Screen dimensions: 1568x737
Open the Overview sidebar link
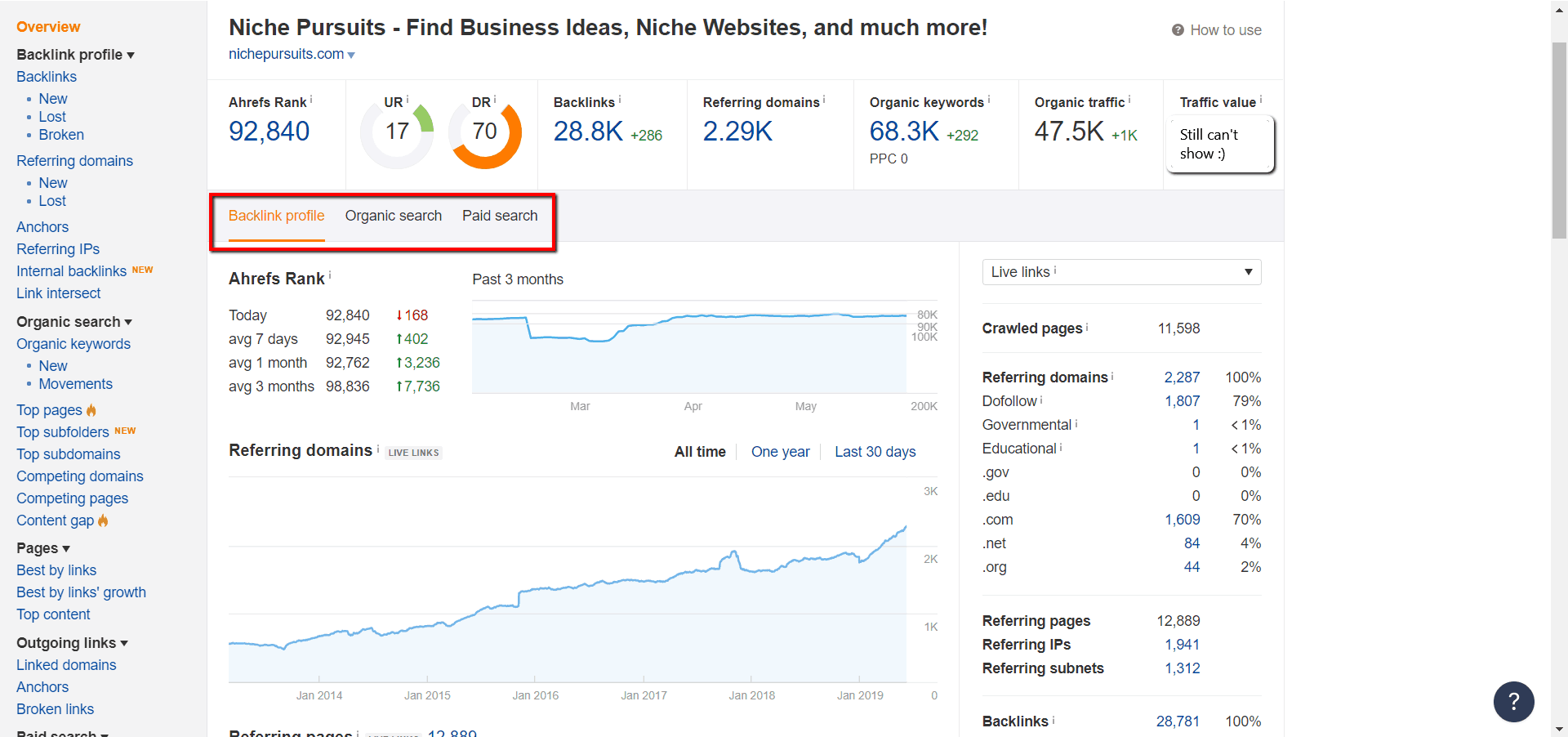pos(48,27)
